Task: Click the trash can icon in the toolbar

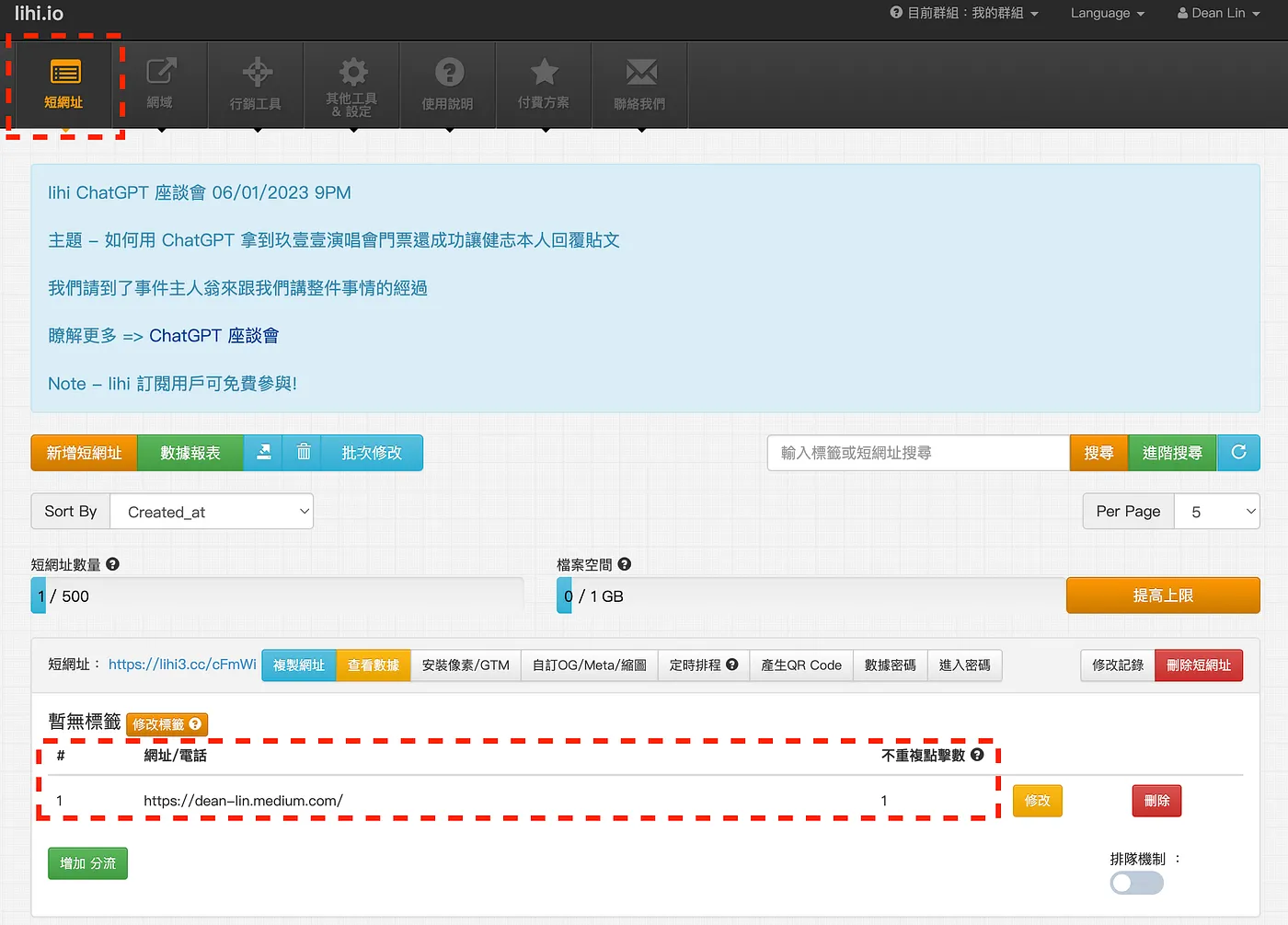Action: [303, 453]
